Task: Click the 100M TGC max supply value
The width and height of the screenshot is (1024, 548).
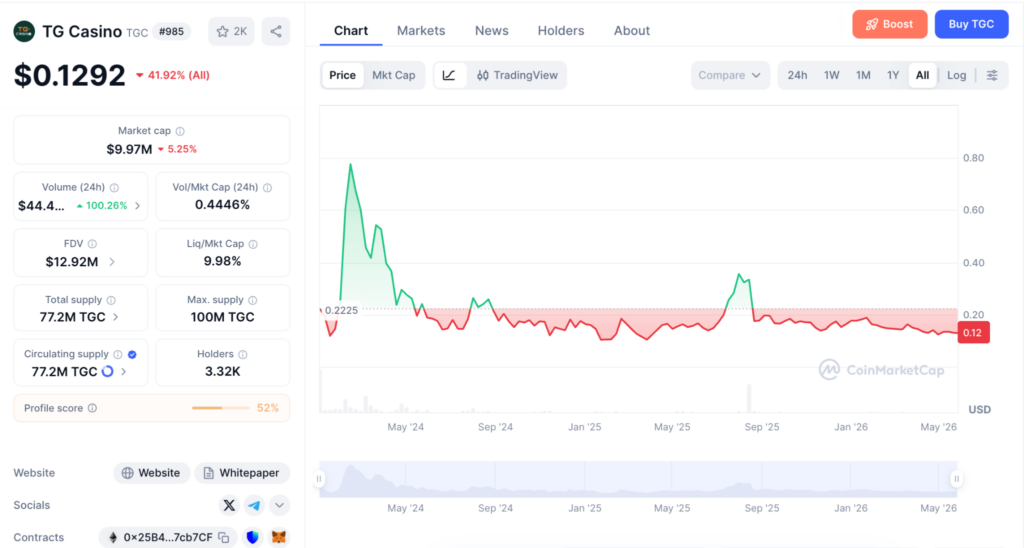Action: [223, 317]
